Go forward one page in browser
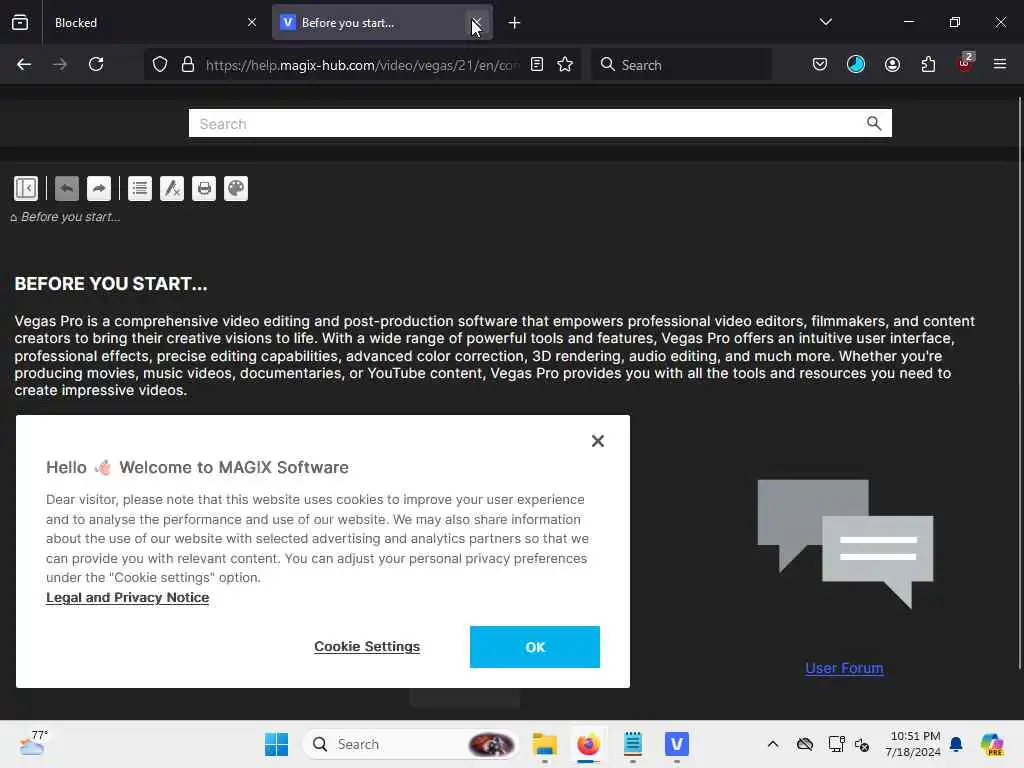Screen dimensions: 1024x768 tap(60, 64)
